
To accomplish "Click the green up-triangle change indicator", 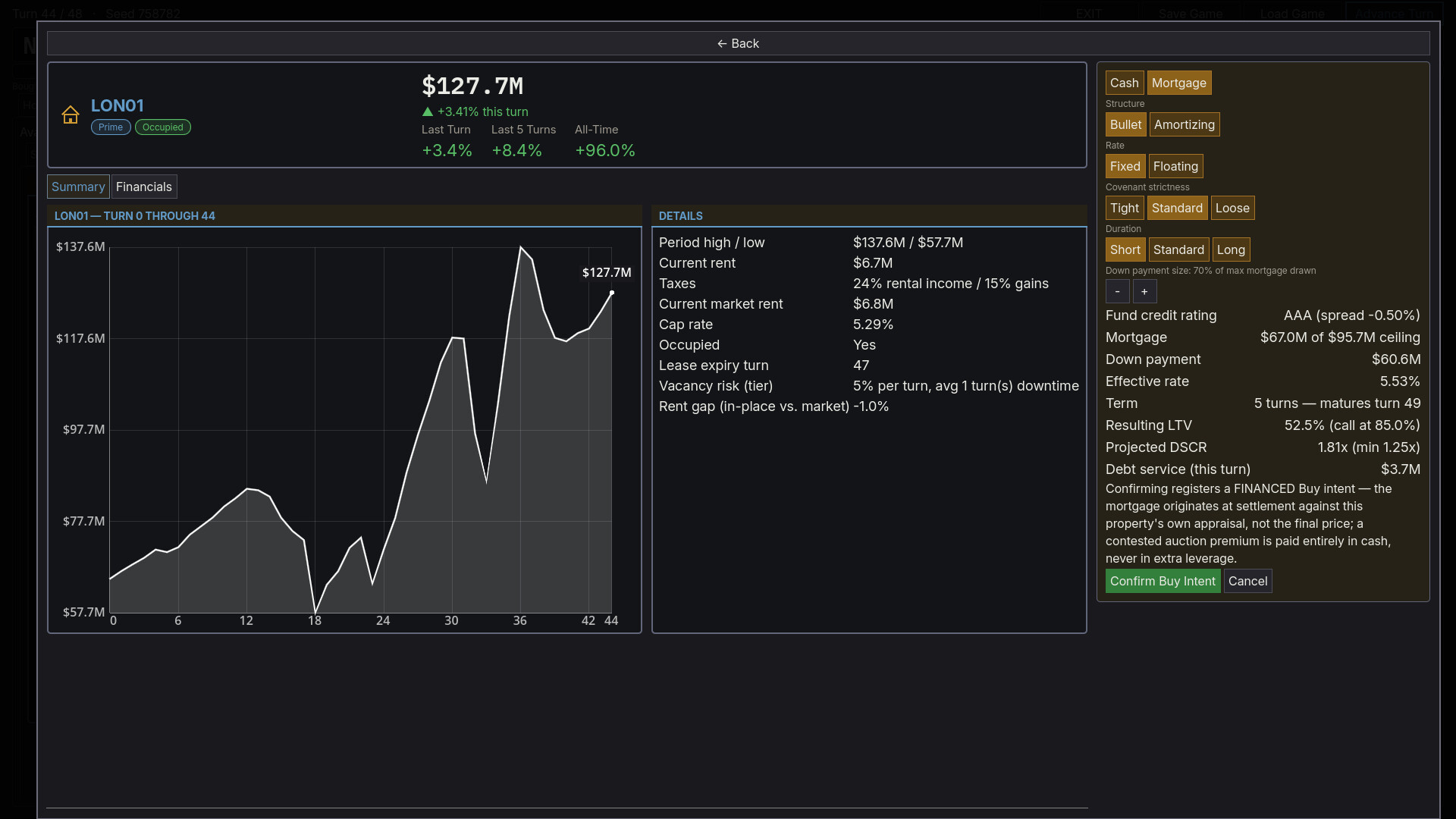I will (428, 111).
